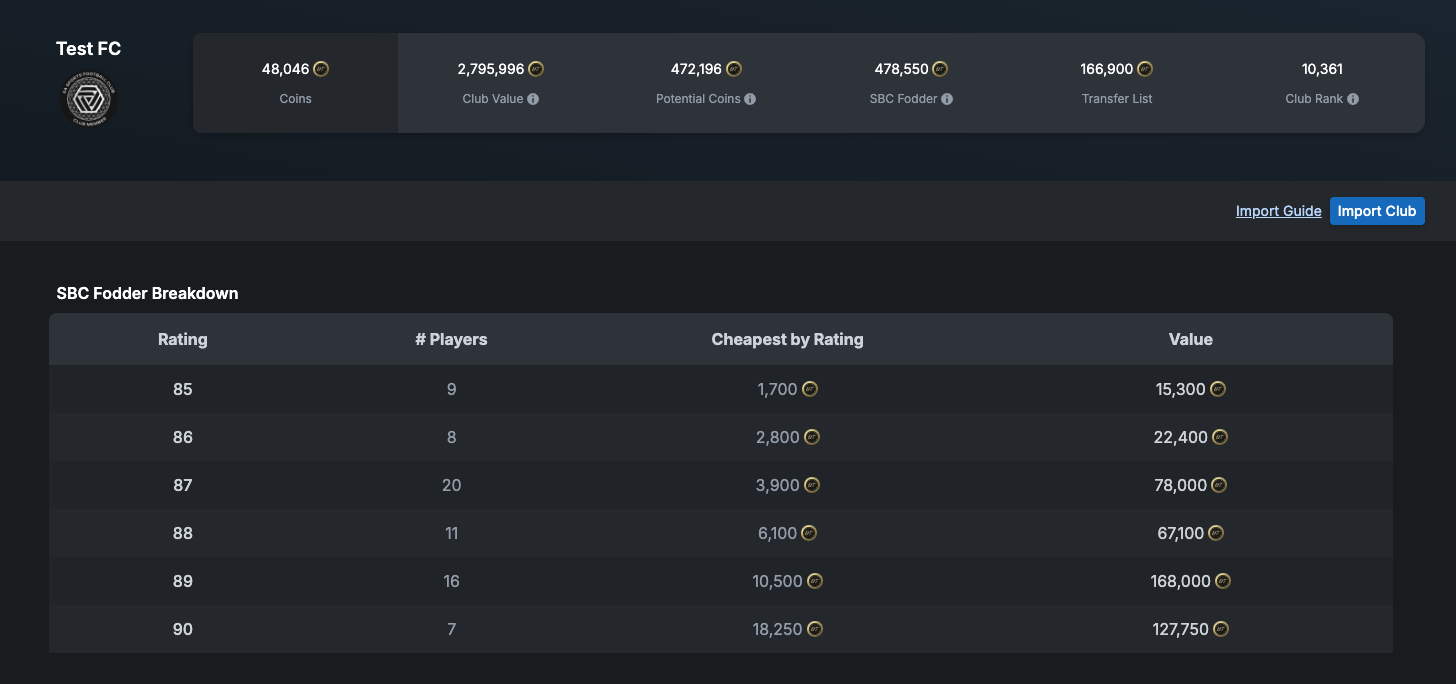Viewport: 1456px width, 684px height.
Task: Click the coin icon beside 127,750
Action: click(x=1218, y=628)
